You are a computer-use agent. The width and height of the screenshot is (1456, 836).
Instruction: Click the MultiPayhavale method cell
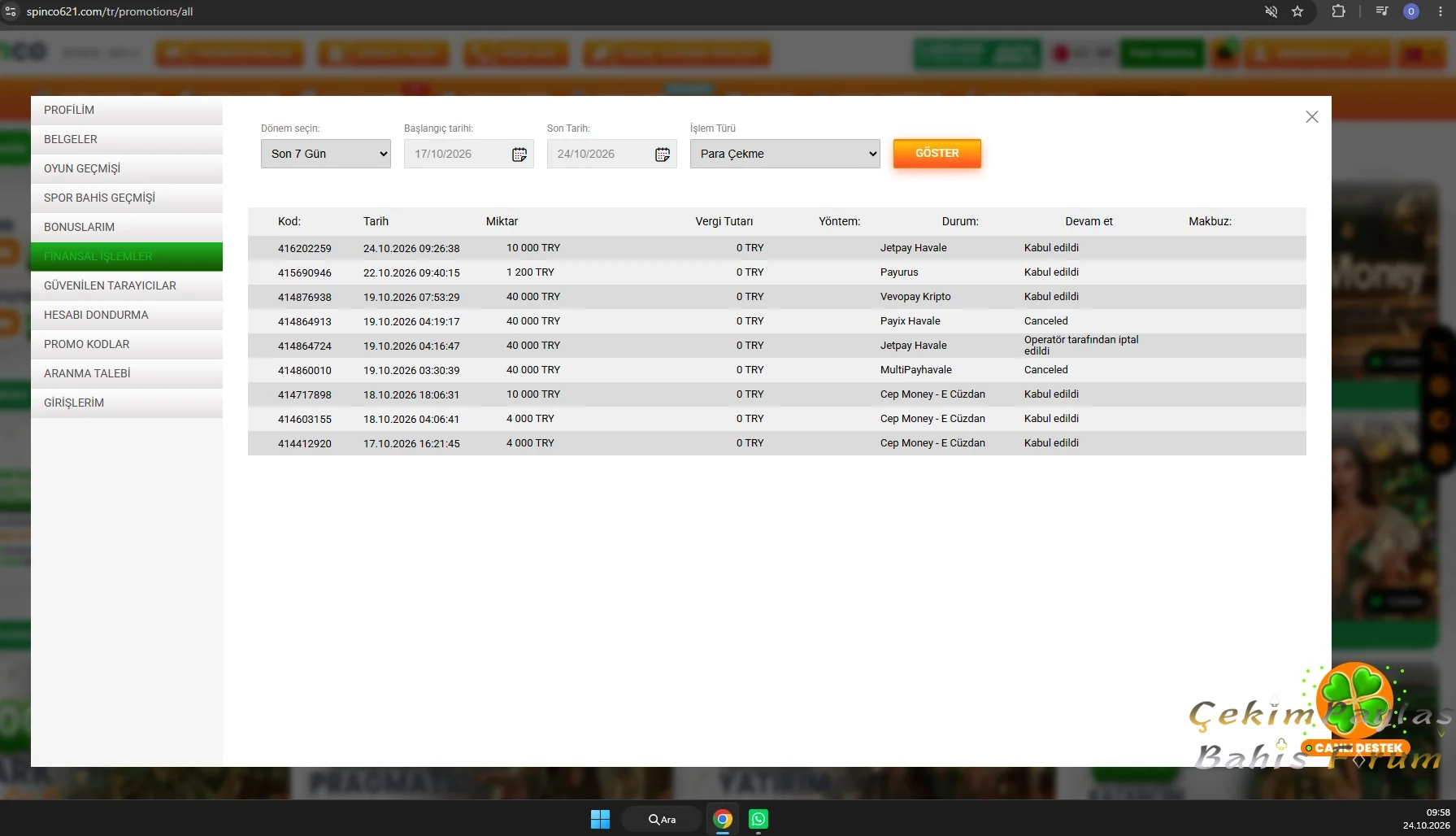tap(916, 370)
